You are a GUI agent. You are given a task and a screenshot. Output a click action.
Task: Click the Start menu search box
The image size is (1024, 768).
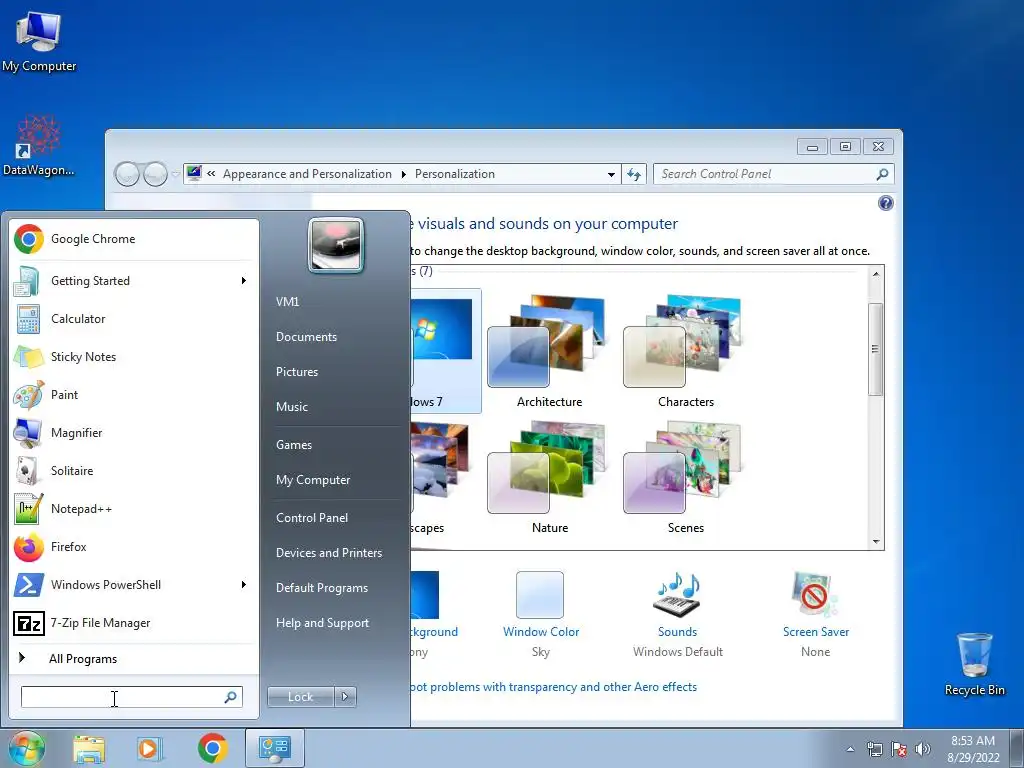[x=131, y=697]
